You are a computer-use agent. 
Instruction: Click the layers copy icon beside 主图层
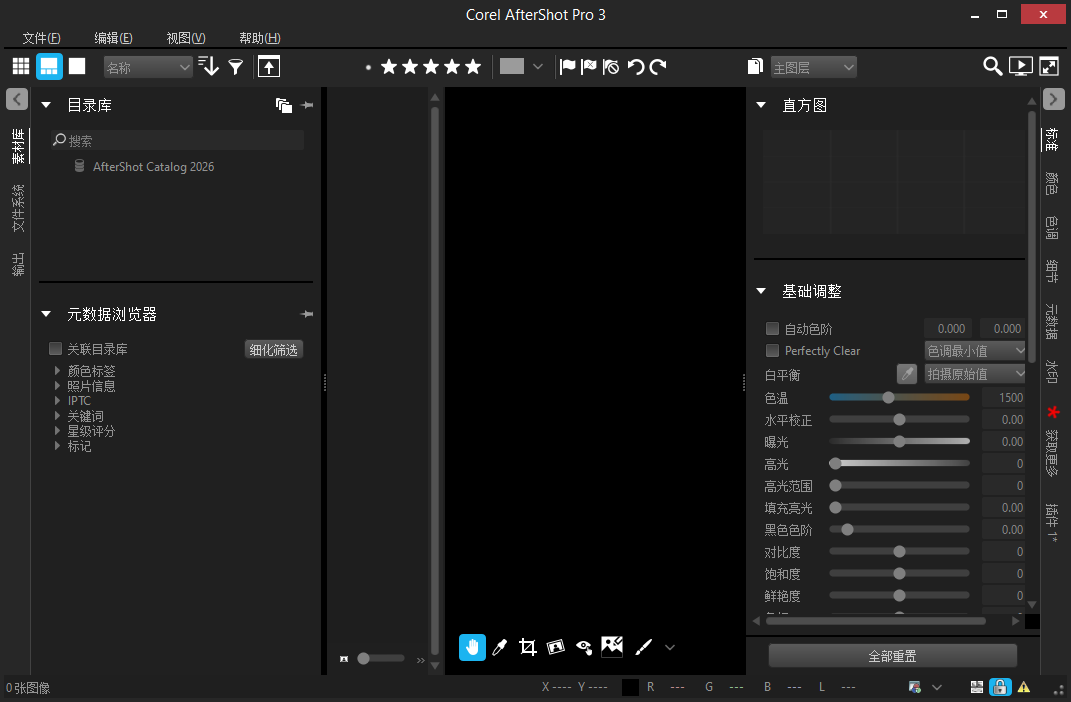click(x=755, y=66)
